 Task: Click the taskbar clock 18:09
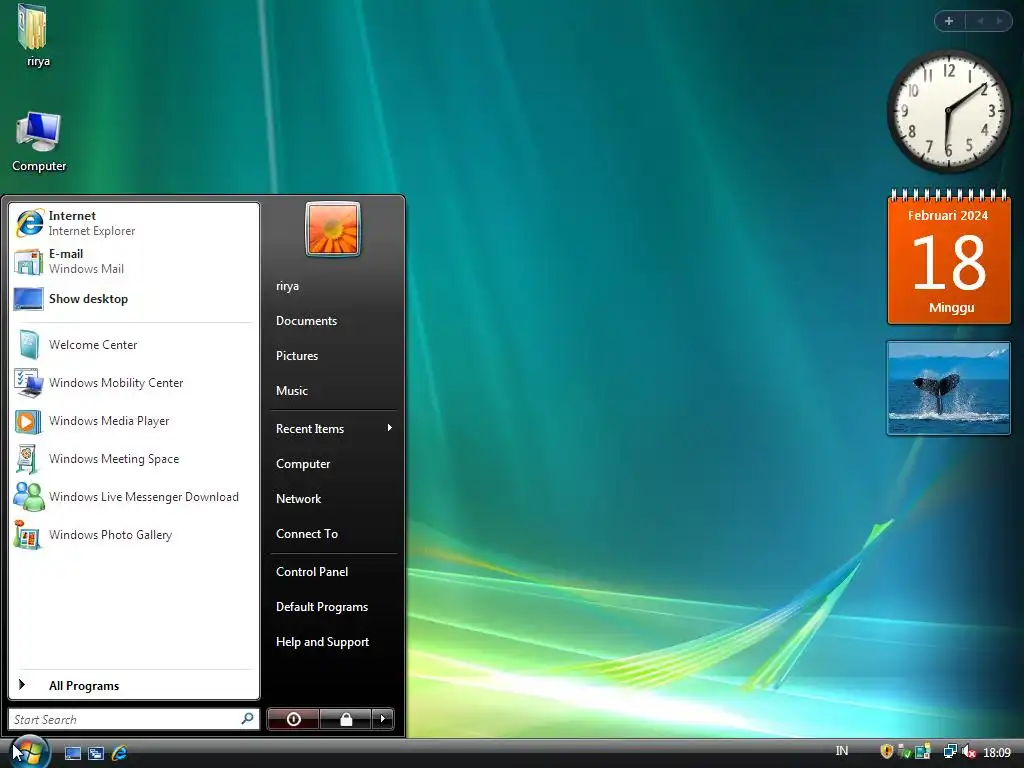(997, 752)
